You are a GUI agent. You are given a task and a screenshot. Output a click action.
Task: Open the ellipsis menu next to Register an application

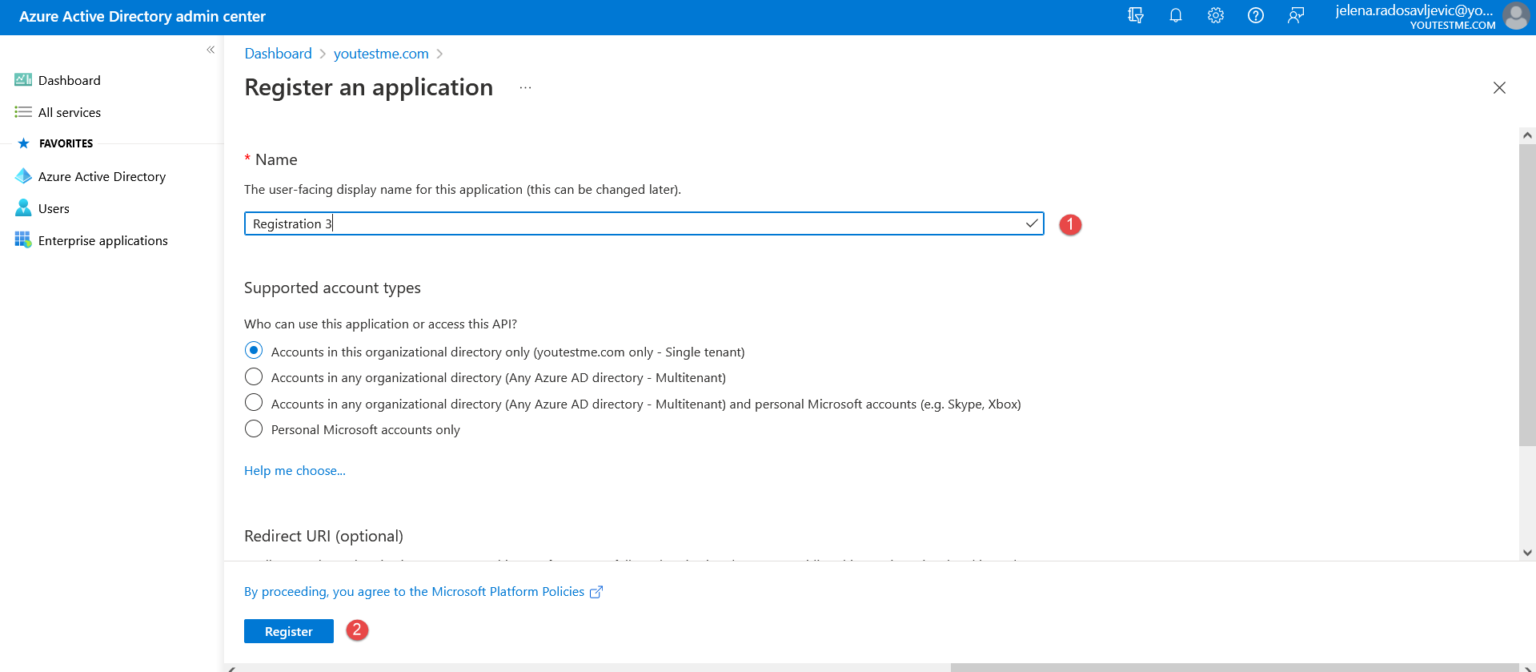click(525, 88)
